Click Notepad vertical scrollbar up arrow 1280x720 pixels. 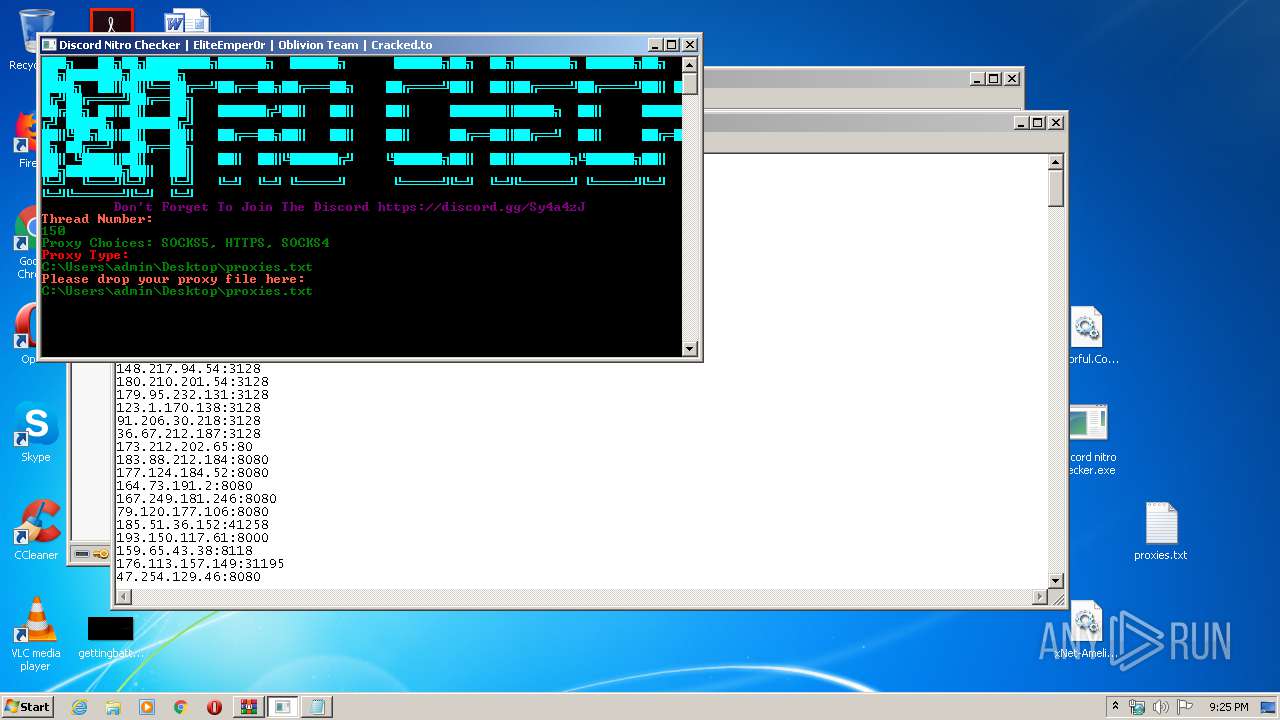[1055, 162]
